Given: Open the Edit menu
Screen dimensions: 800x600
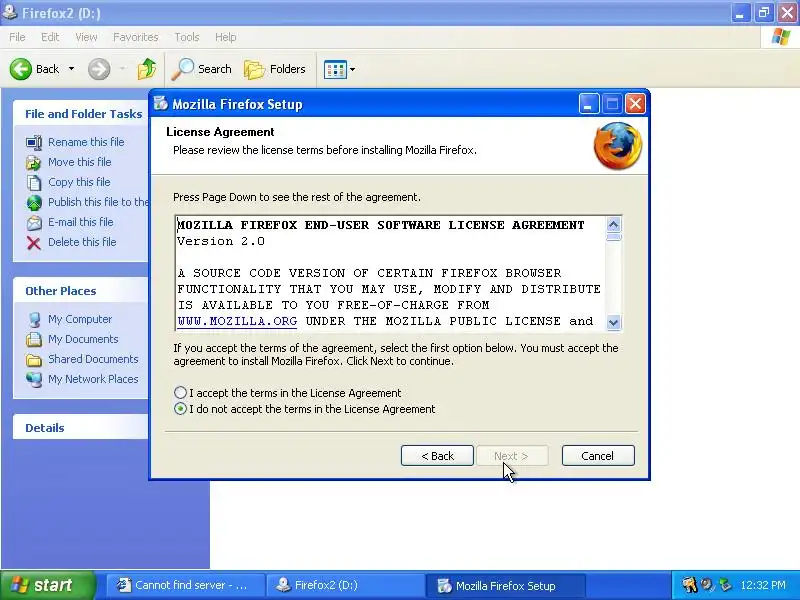Looking at the screenshot, I should (x=50, y=37).
